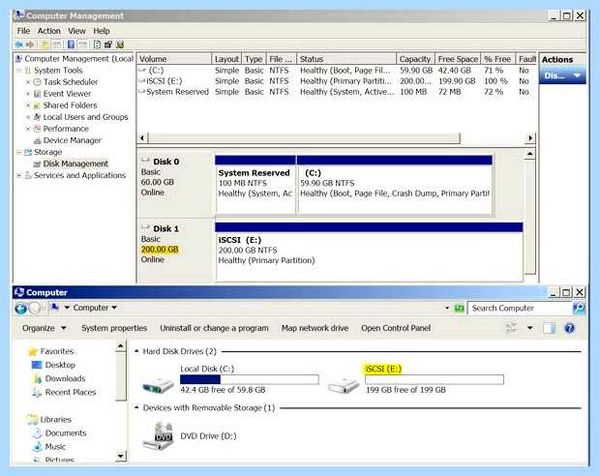This screenshot has width=600, height=476.
Task: Open the Help menu
Action: tap(101, 31)
